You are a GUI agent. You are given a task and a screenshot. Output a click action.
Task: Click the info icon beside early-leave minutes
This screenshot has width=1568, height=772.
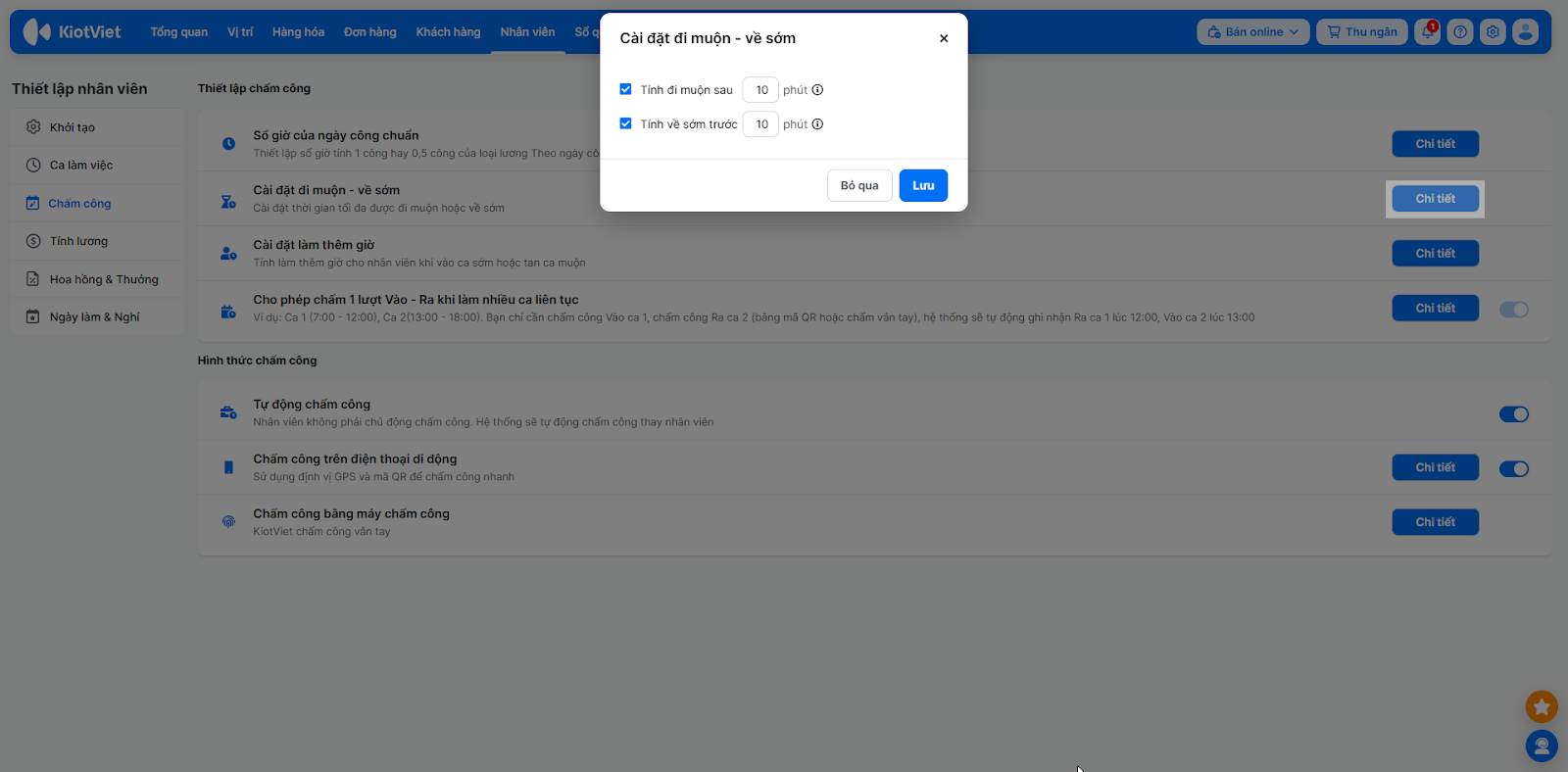coord(817,124)
